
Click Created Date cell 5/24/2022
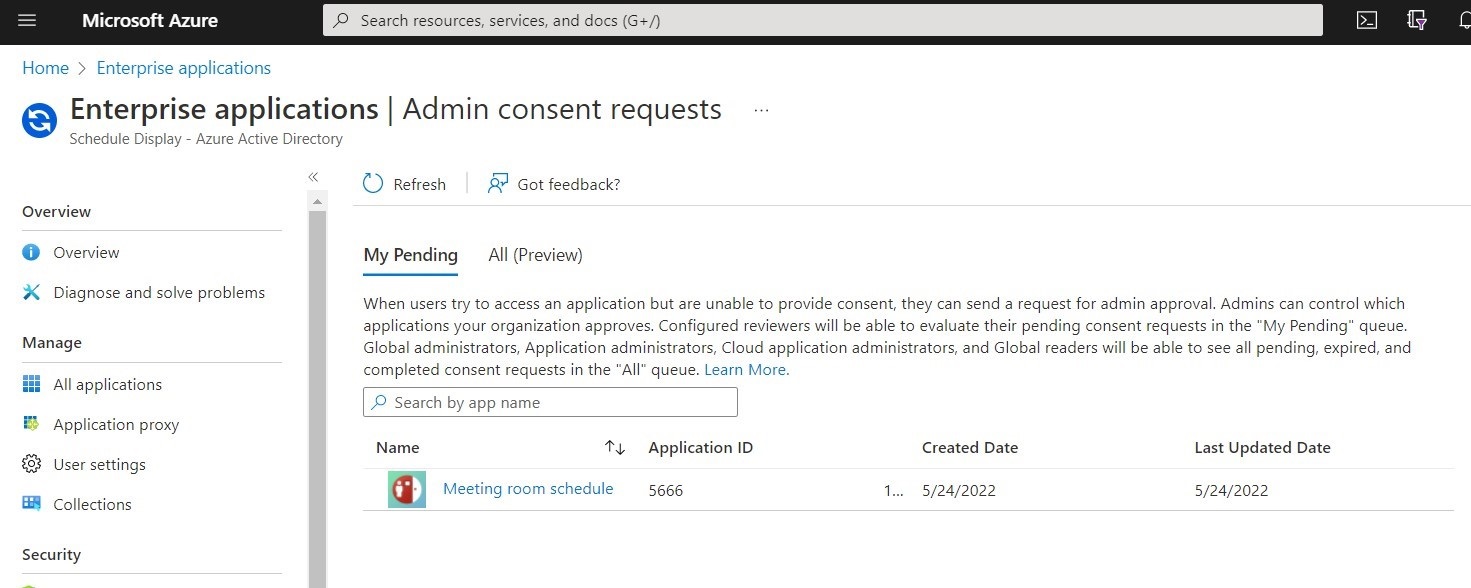point(959,490)
